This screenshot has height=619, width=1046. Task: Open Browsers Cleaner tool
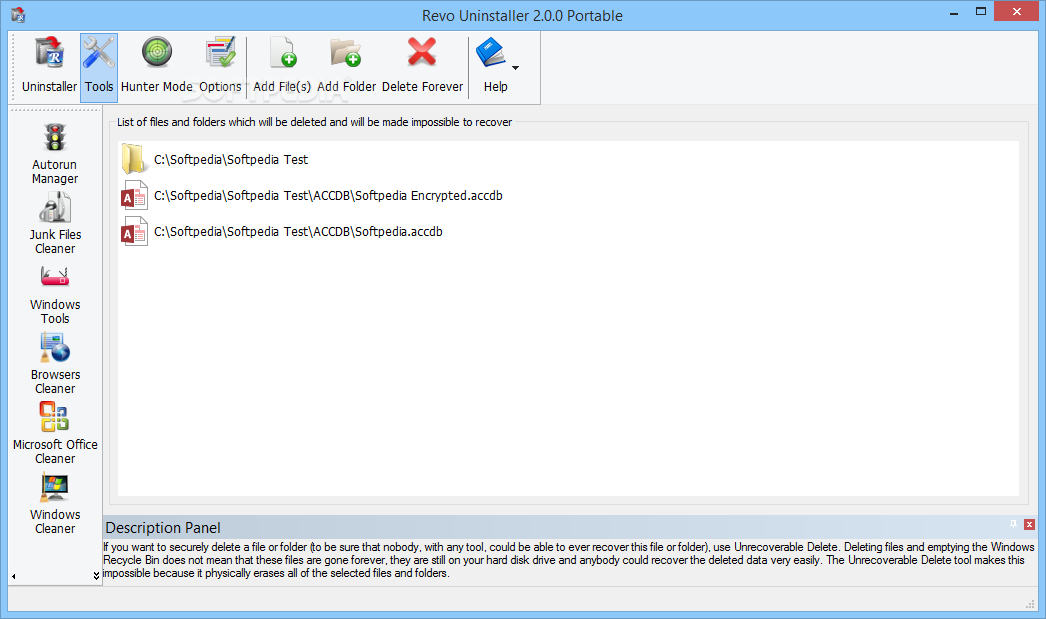[55, 364]
